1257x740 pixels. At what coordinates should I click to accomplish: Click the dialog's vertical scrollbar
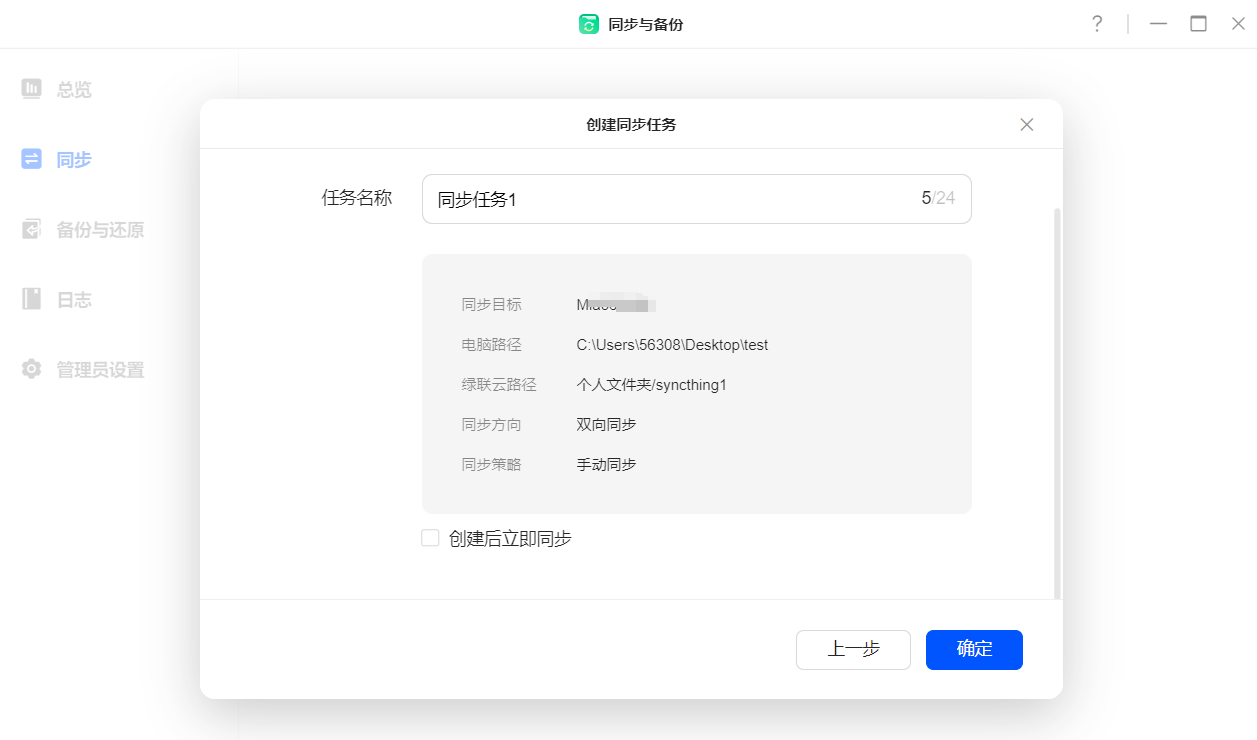[x=1058, y=403]
